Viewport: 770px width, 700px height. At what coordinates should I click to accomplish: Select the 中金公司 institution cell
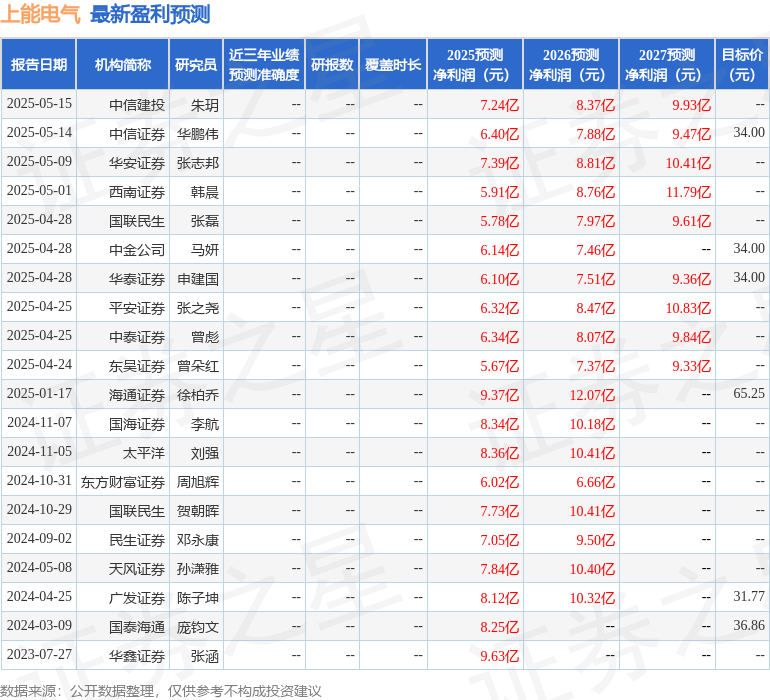(137, 250)
